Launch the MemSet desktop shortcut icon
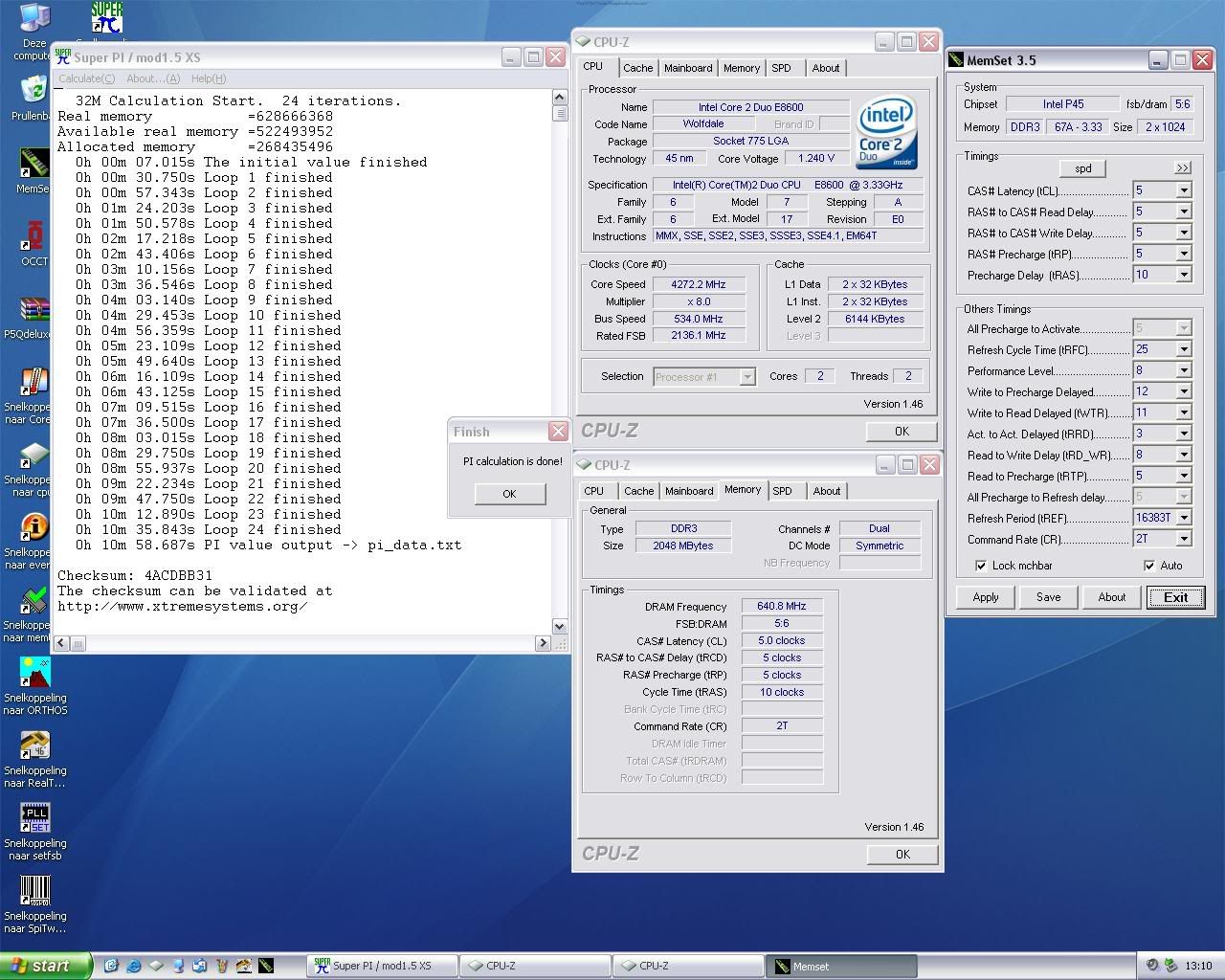This screenshot has height=980, width=1225. point(34,163)
